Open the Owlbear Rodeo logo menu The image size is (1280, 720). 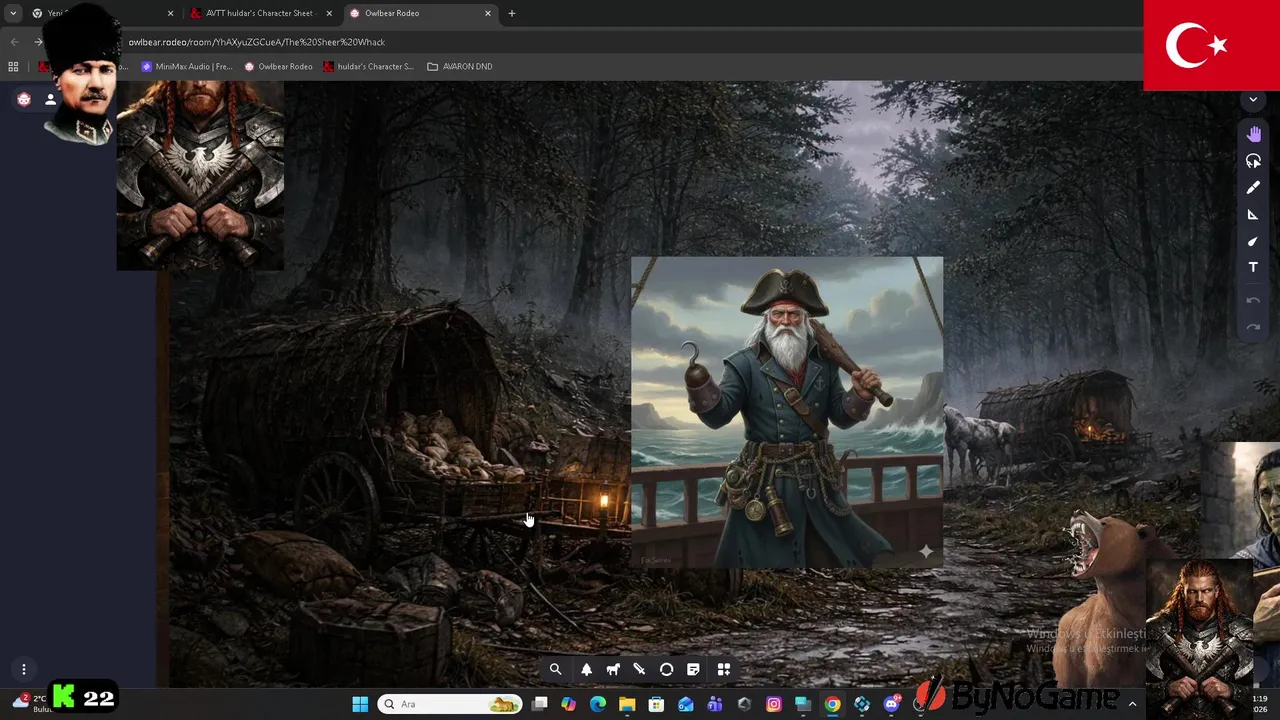24,100
